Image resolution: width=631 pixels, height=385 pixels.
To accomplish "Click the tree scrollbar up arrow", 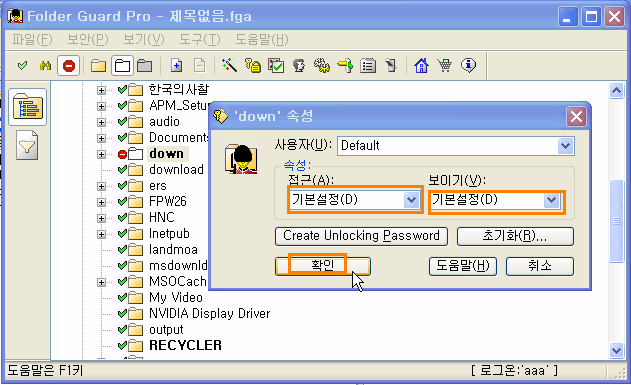I will pos(616,91).
